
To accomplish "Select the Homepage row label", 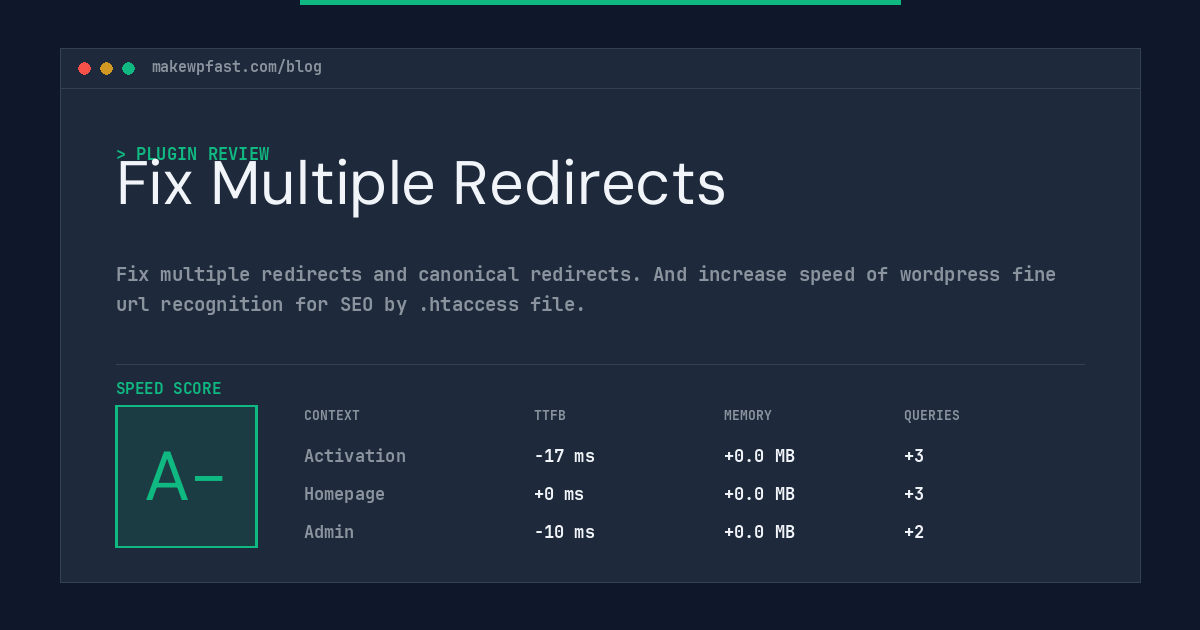I will (344, 494).
